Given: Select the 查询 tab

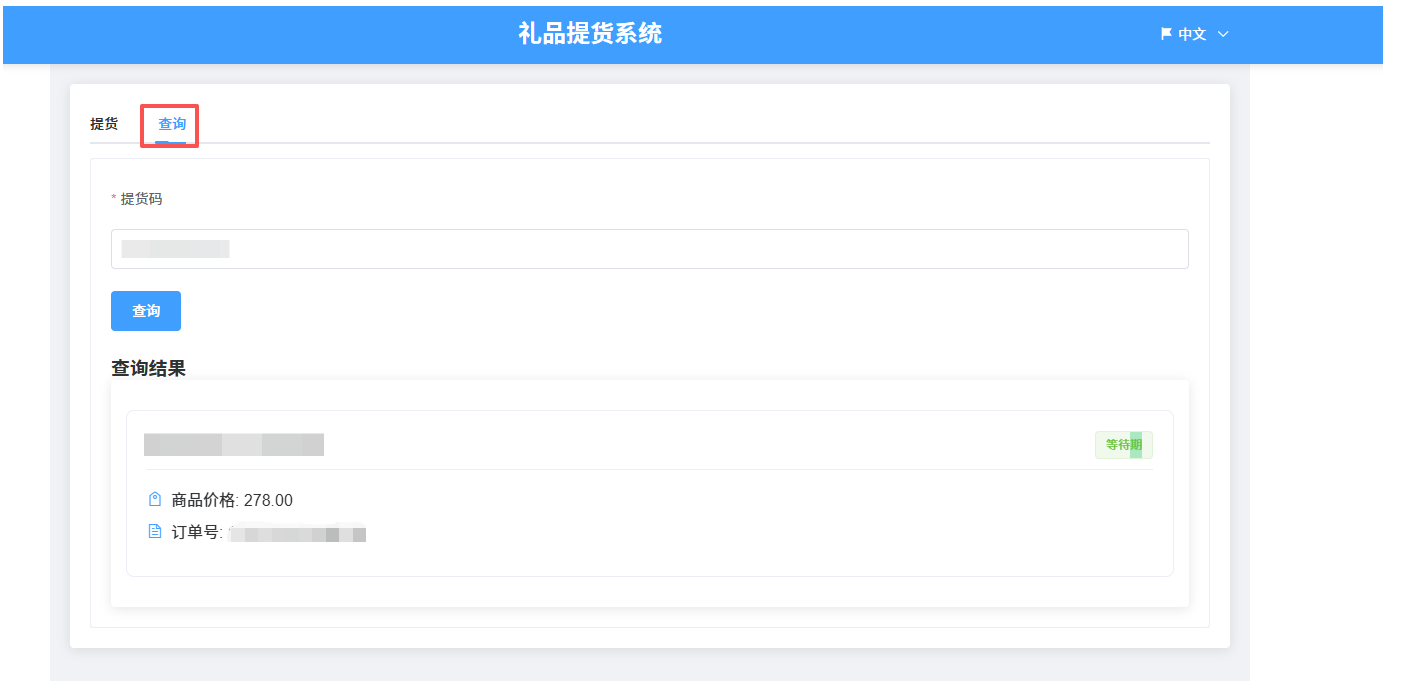Looking at the screenshot, I should [x=172, y=124].
